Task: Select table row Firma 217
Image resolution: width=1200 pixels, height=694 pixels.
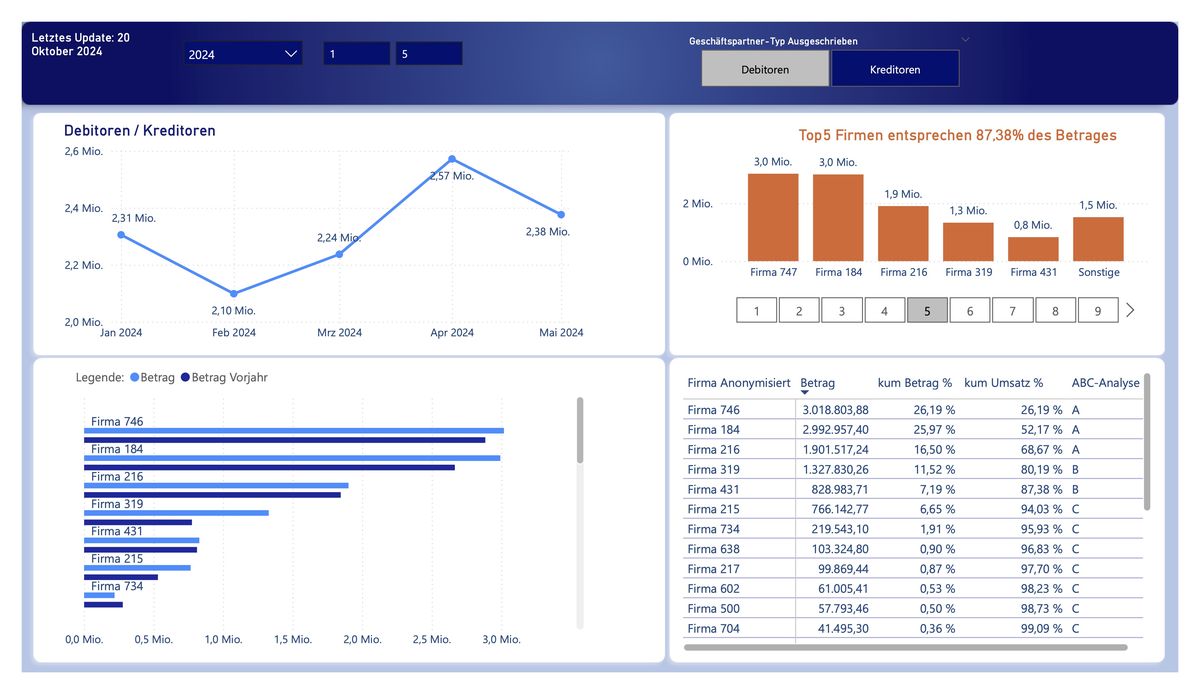Action: pos(913,569)
